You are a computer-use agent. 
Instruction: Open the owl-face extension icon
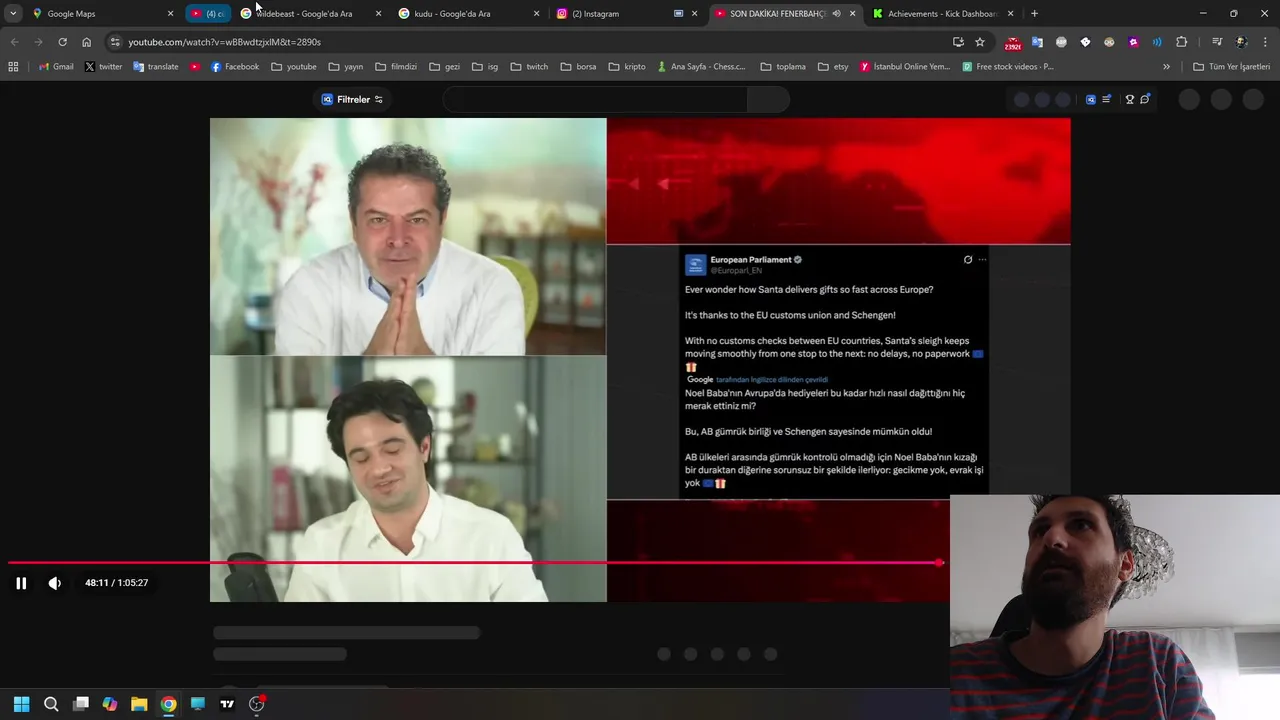(x=1109, y=42)
